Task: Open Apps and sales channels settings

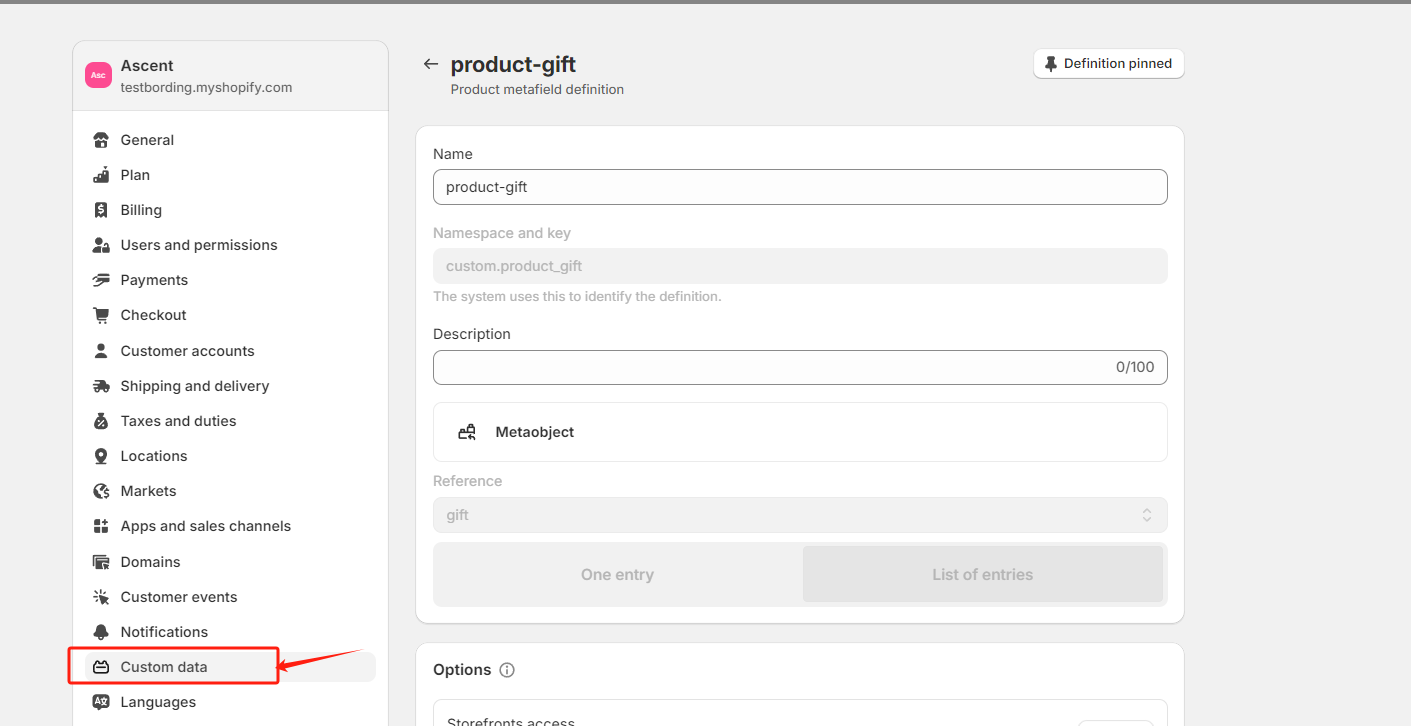Action: click(x=205, y=526)
